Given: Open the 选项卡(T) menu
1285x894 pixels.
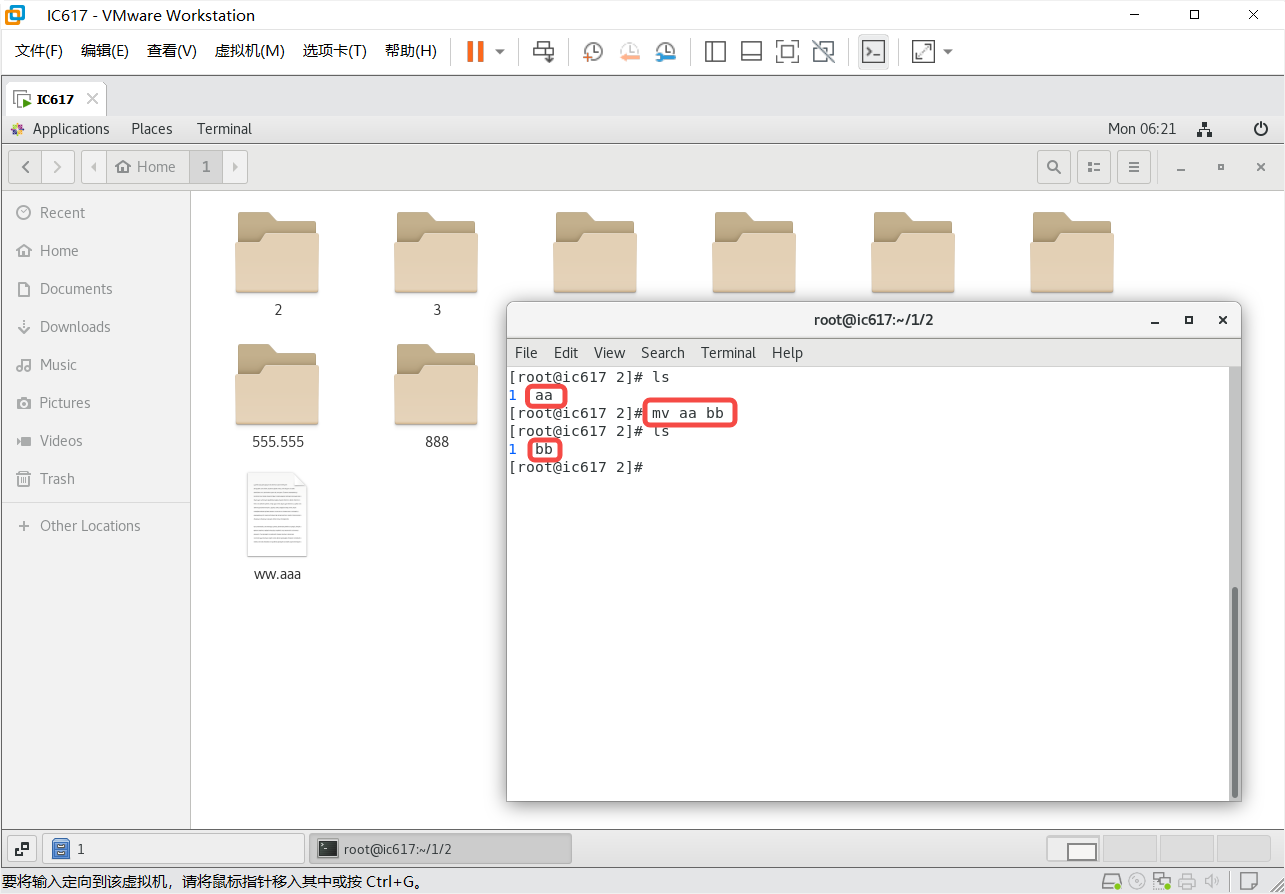Looking at the screenshot, I should (334, 51).
